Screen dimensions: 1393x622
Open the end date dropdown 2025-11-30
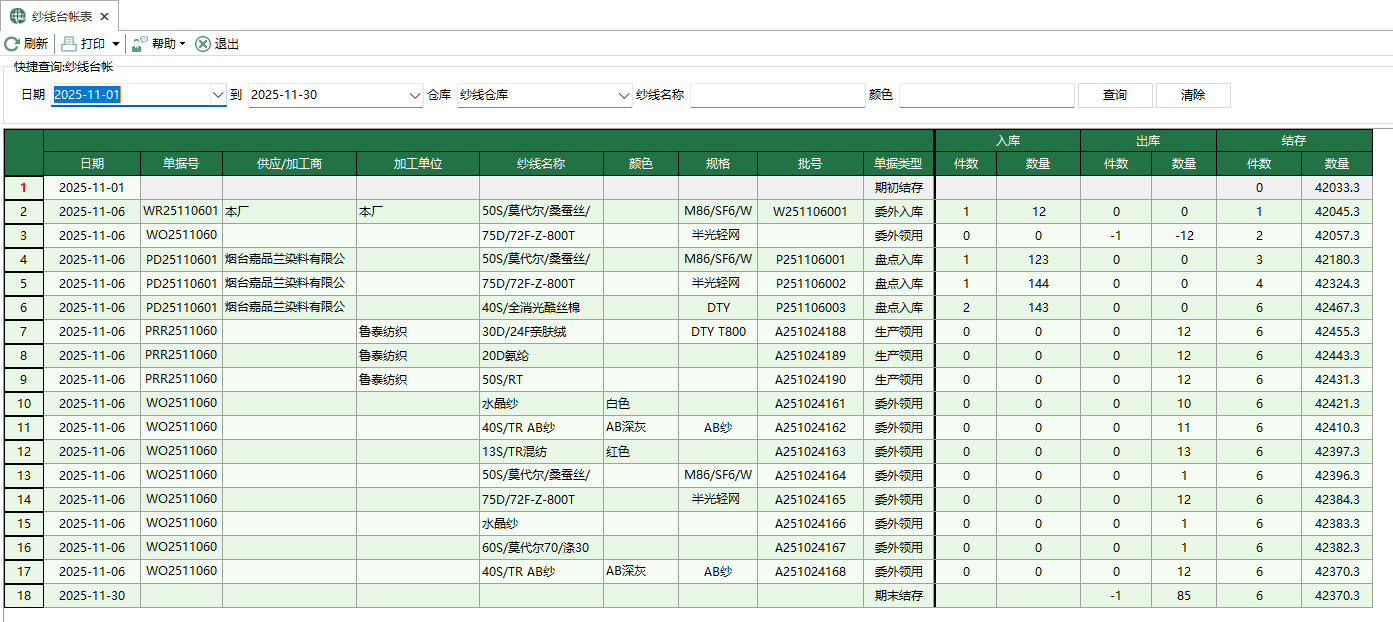pyautogui.click(x=416, y=95)
